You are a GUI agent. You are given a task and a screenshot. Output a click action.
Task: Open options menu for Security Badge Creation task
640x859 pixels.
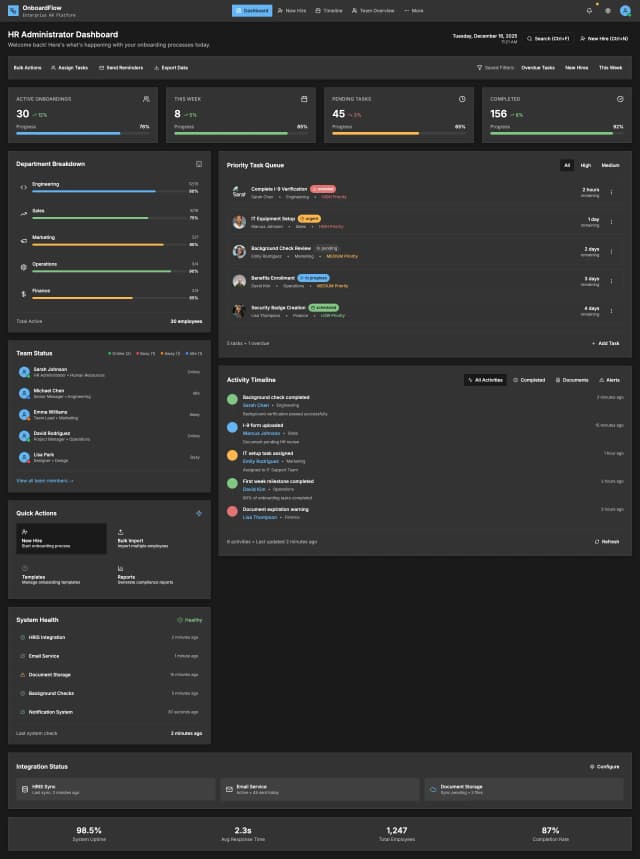pos(612,311)
